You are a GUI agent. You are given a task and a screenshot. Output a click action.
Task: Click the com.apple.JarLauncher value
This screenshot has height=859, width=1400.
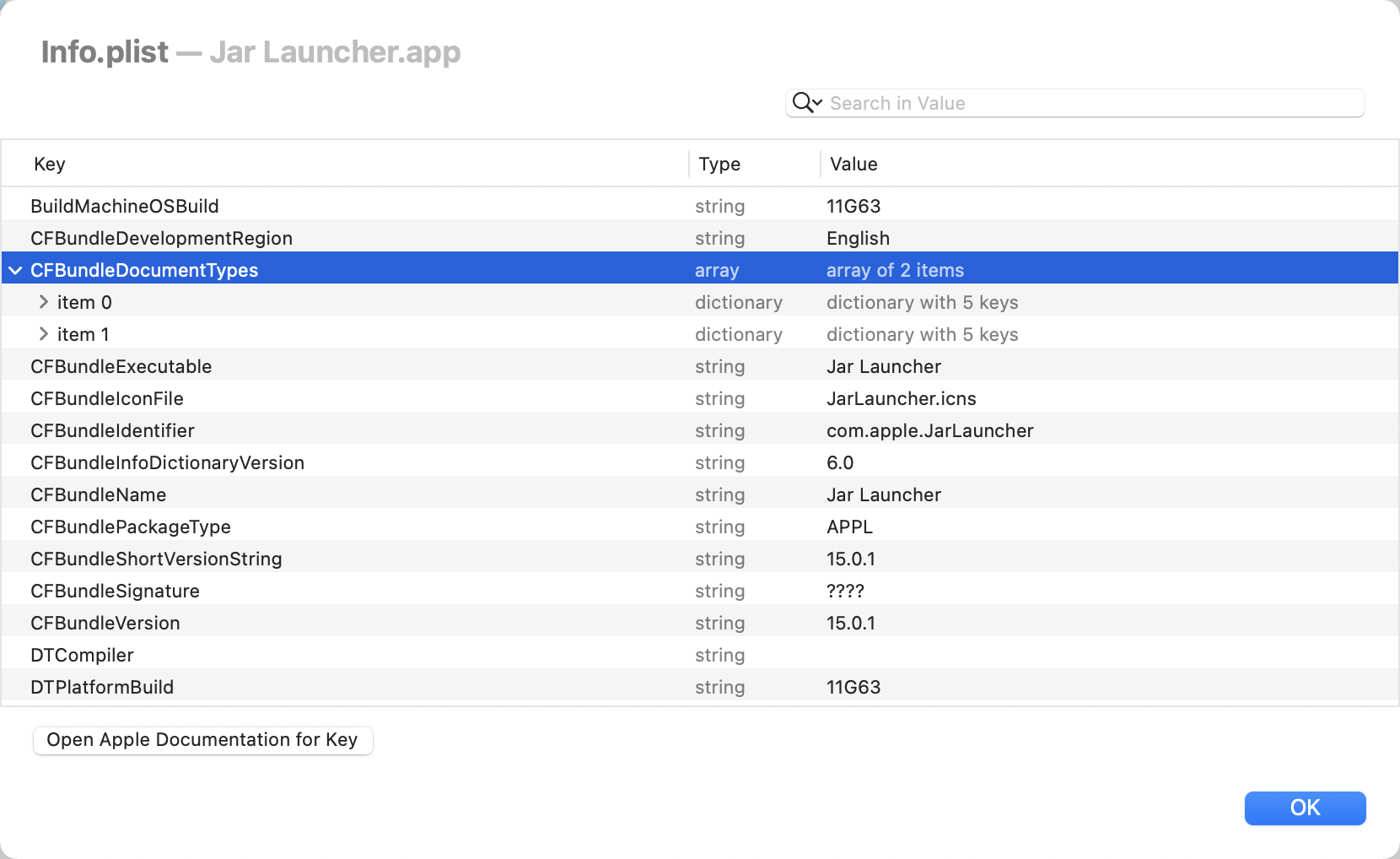coord(929,431)
